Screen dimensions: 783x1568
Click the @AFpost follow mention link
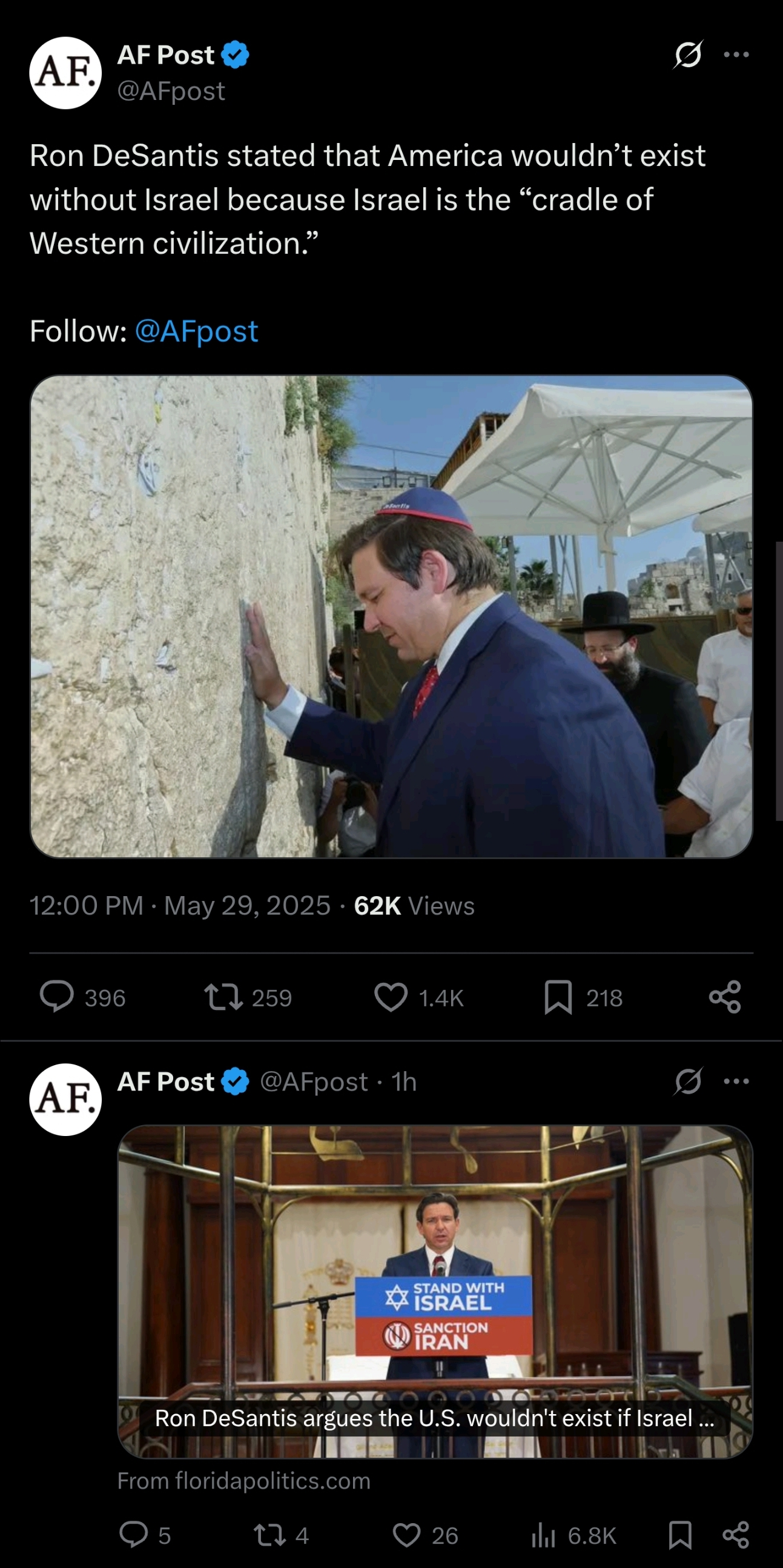pyautogui.click(x=197, y=331)
